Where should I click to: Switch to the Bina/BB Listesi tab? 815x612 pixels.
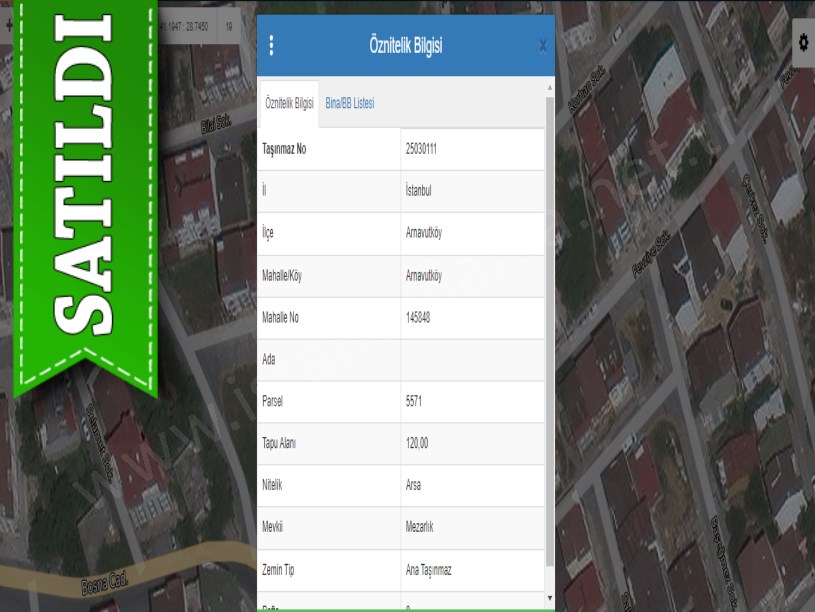(x=349, y=103)
